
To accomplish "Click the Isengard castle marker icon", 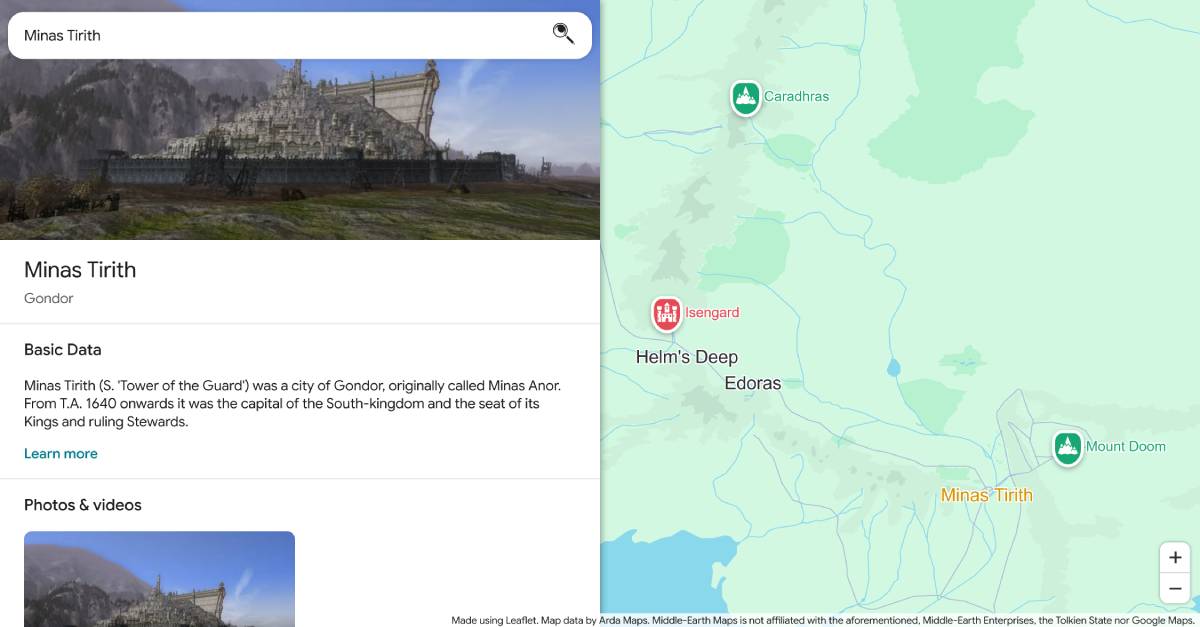I will click(667, 313).
